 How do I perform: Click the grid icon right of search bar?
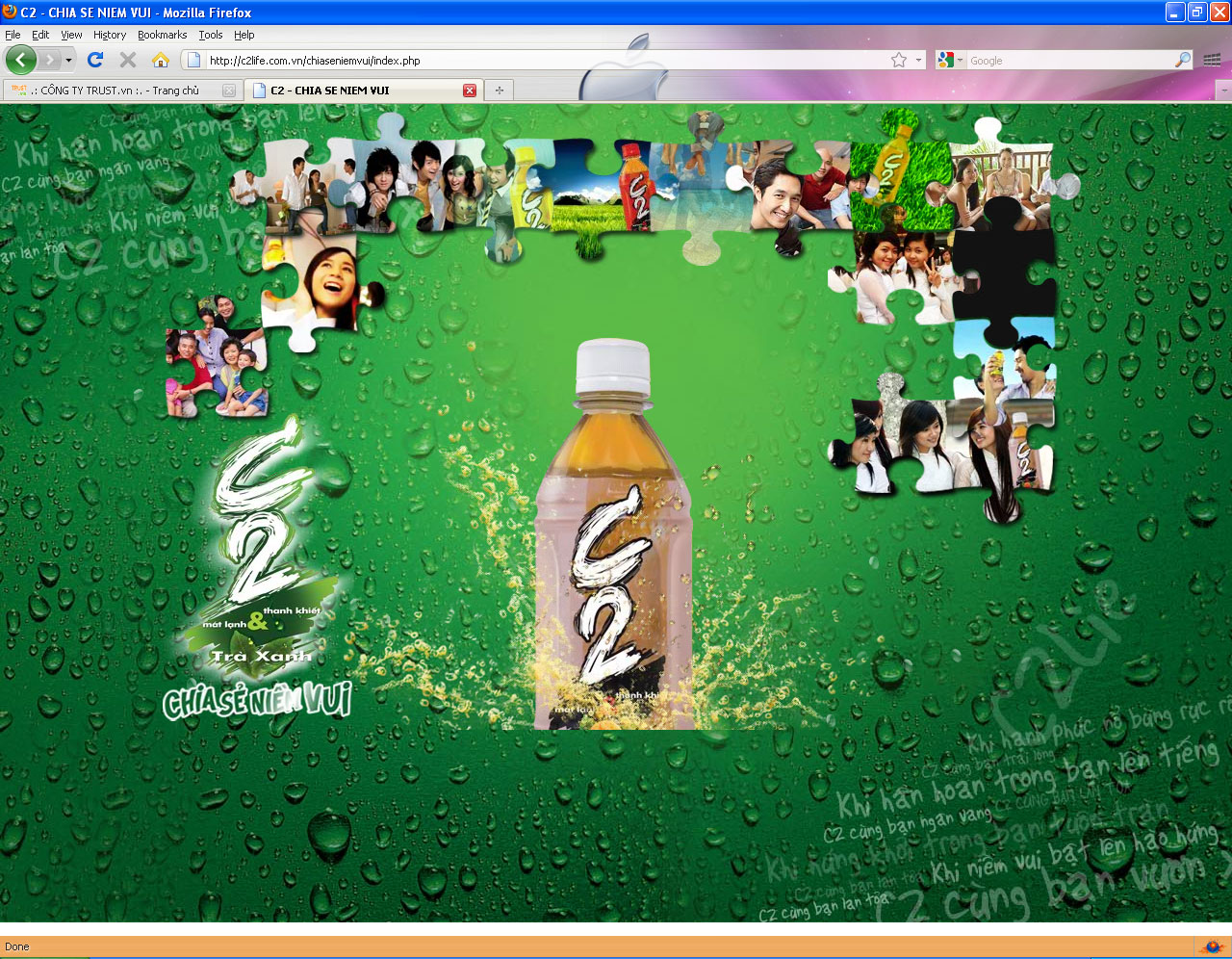pos(1212,60)
